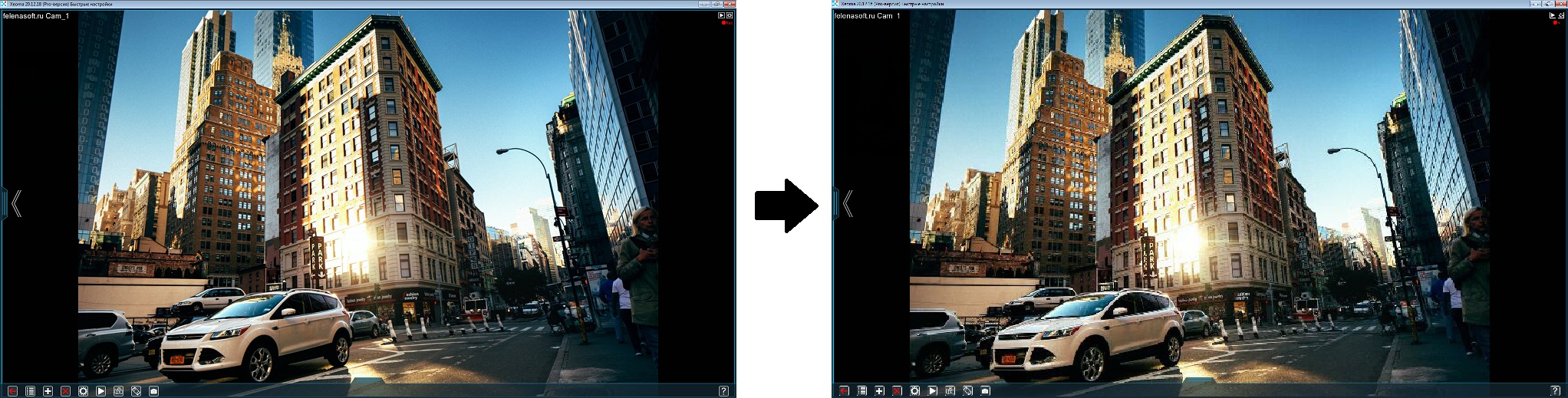Take snapshot with camera icon, right window
1568x398 pixels.
coord(985,391)
